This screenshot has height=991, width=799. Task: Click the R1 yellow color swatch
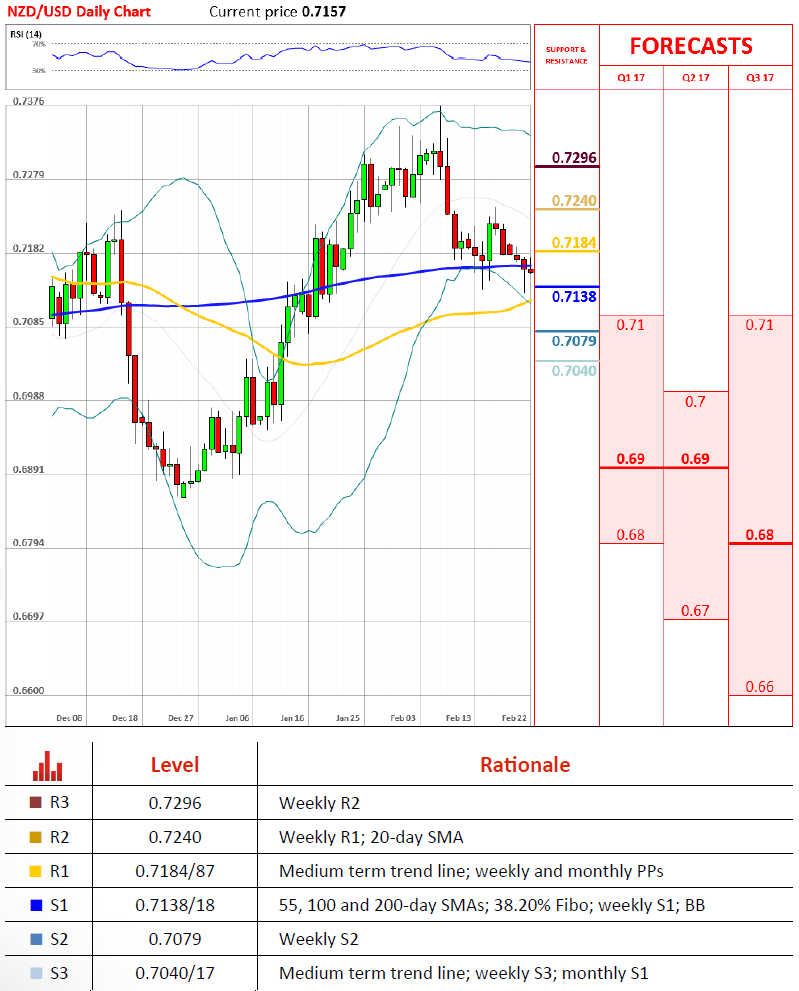point(36,871)
